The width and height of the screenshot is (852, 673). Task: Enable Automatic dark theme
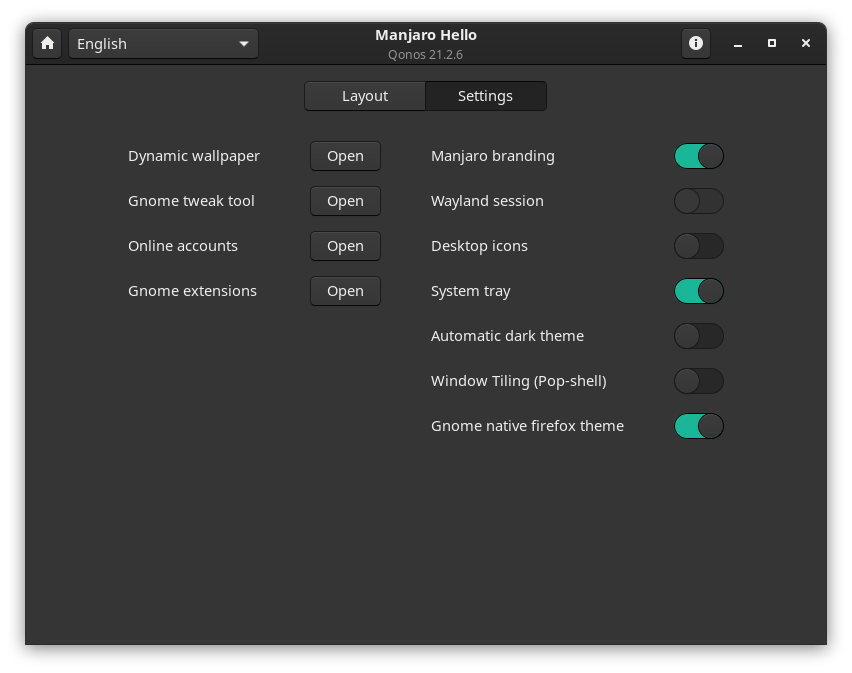click(x=699, y=336)
